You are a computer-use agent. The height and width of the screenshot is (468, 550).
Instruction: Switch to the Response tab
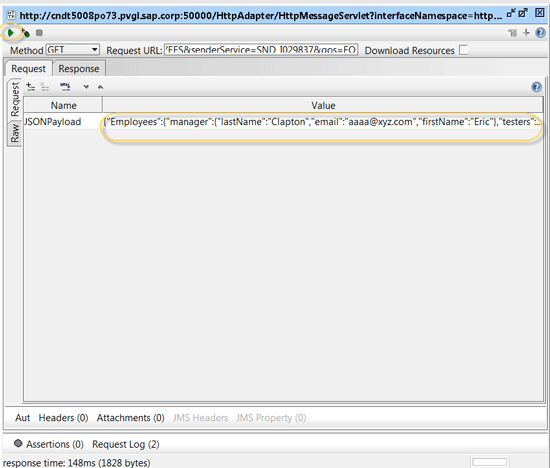tap(79, 69)
